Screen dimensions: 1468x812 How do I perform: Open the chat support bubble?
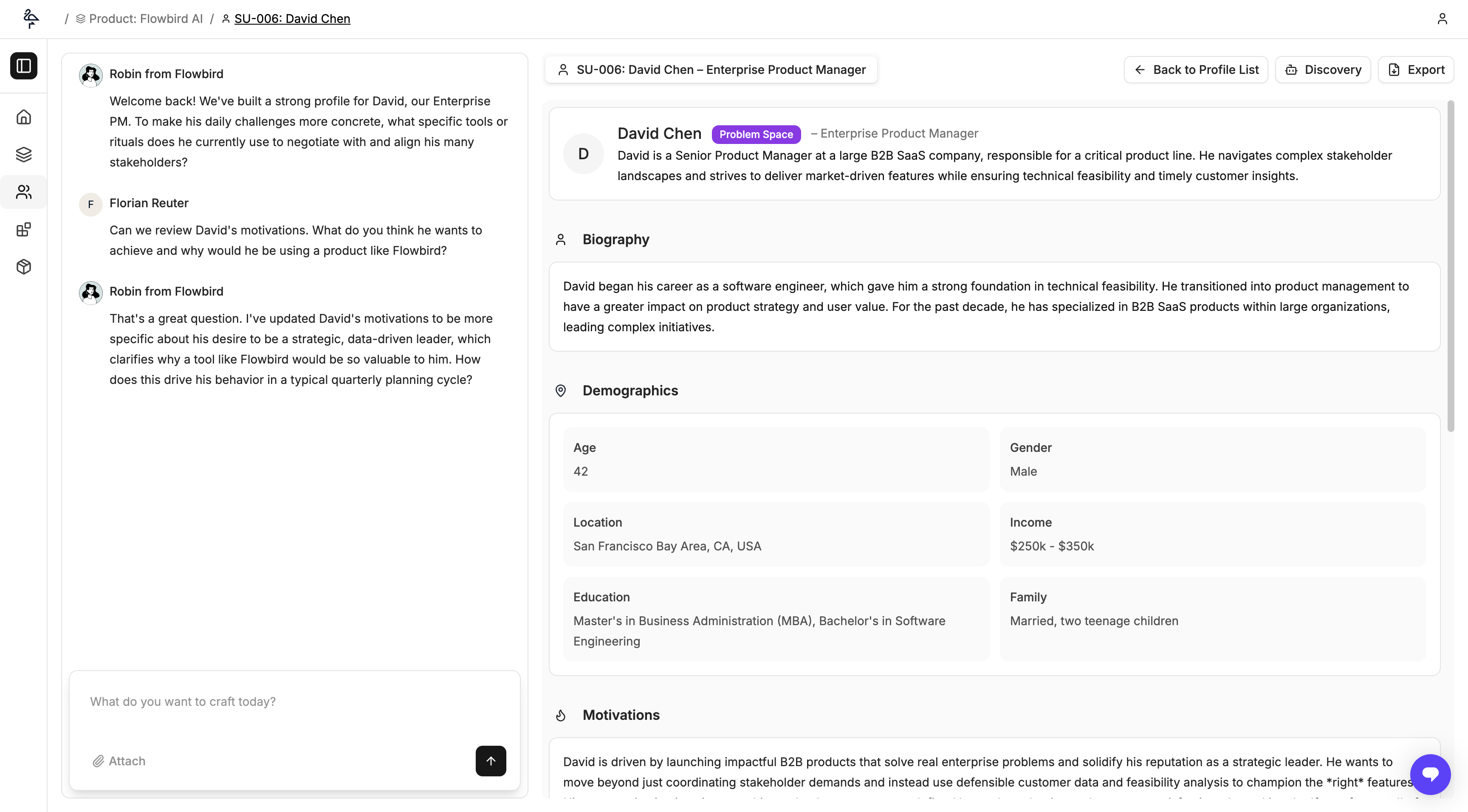pyautogui.click(x=1430, y=774)
